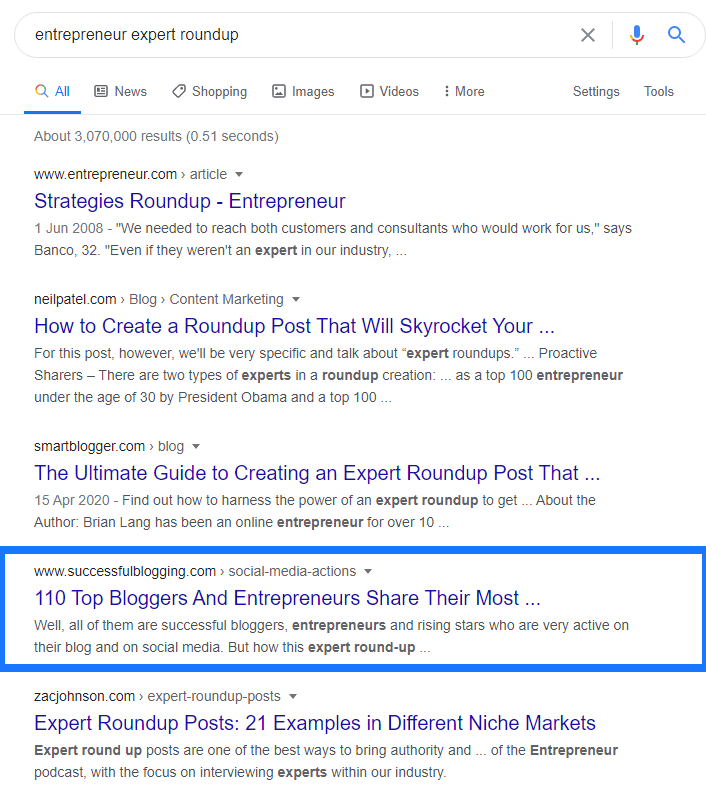
Task: Open the Shopping results tab
Action: point(209,91)
